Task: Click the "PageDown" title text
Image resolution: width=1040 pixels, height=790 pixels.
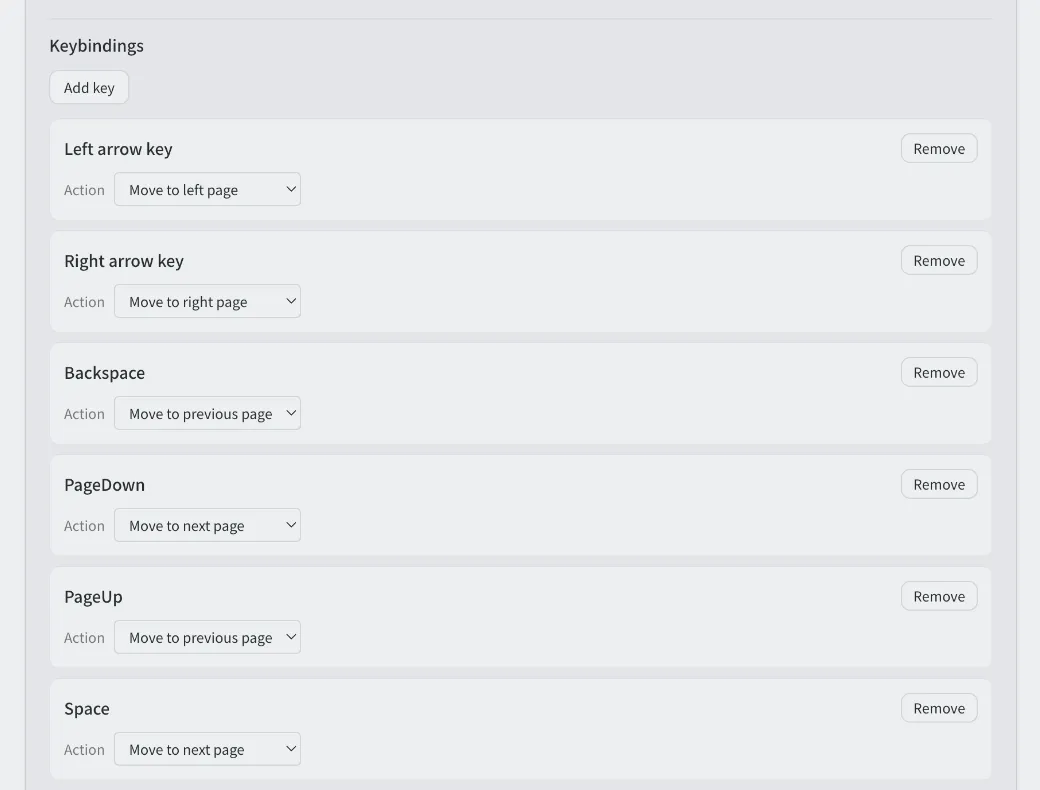Action: [x=104, y=485]
